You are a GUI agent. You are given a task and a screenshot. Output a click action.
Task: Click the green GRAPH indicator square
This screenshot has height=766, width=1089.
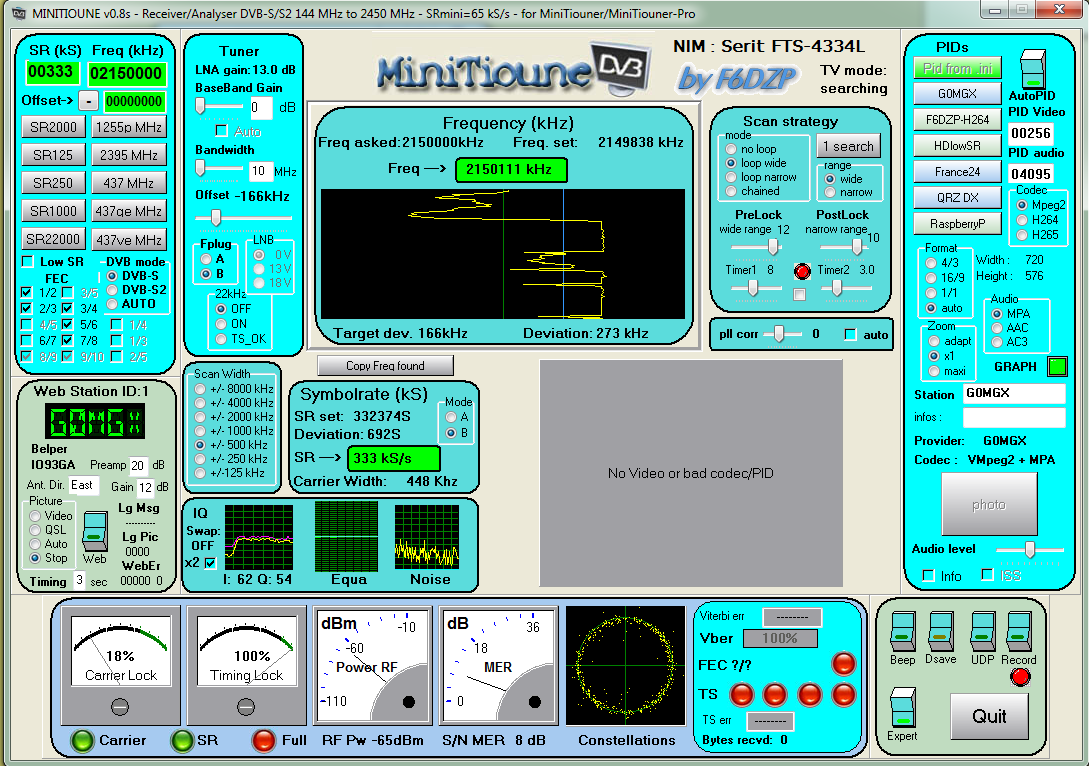tap(1057, 366)
